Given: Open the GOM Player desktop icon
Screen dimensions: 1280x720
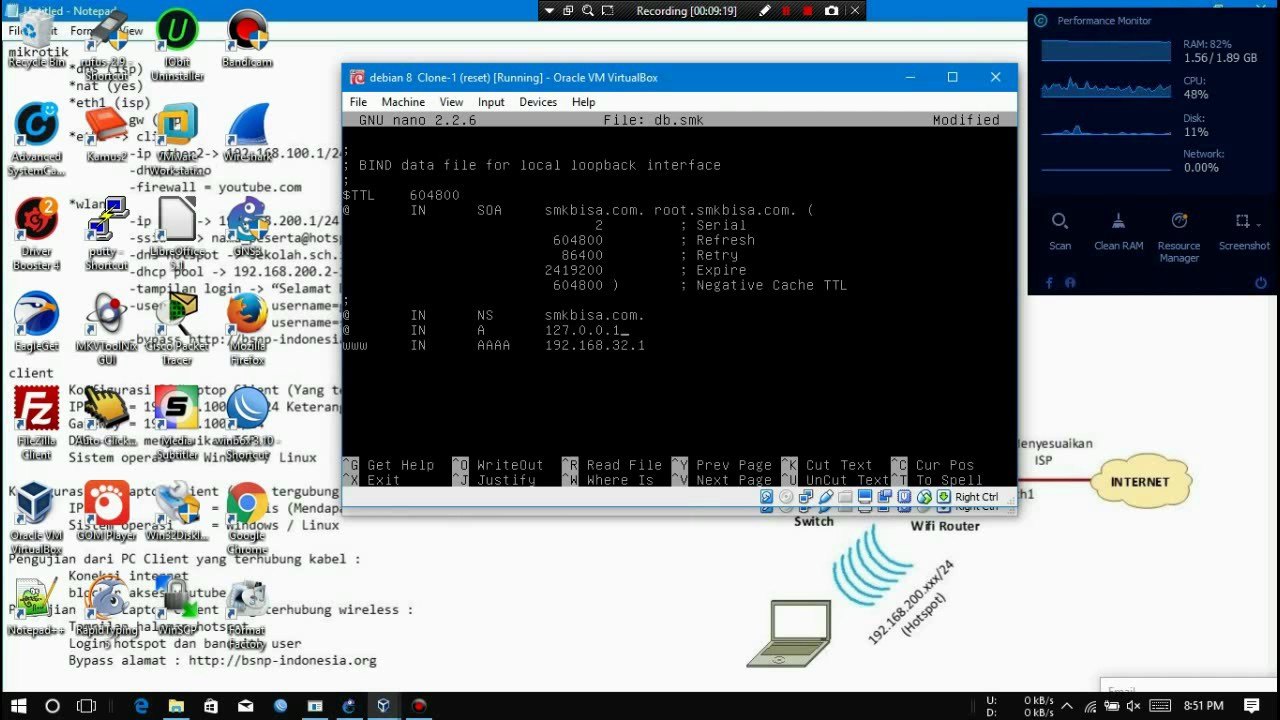Looking at the screenshot, I should point(106,511).
